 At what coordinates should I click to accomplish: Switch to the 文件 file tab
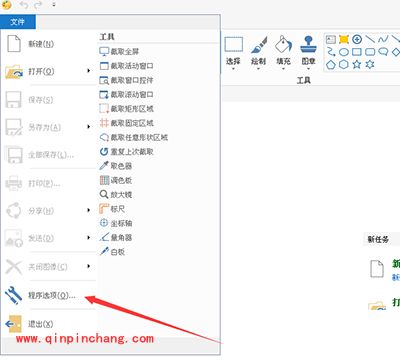(x=18, y=22)
